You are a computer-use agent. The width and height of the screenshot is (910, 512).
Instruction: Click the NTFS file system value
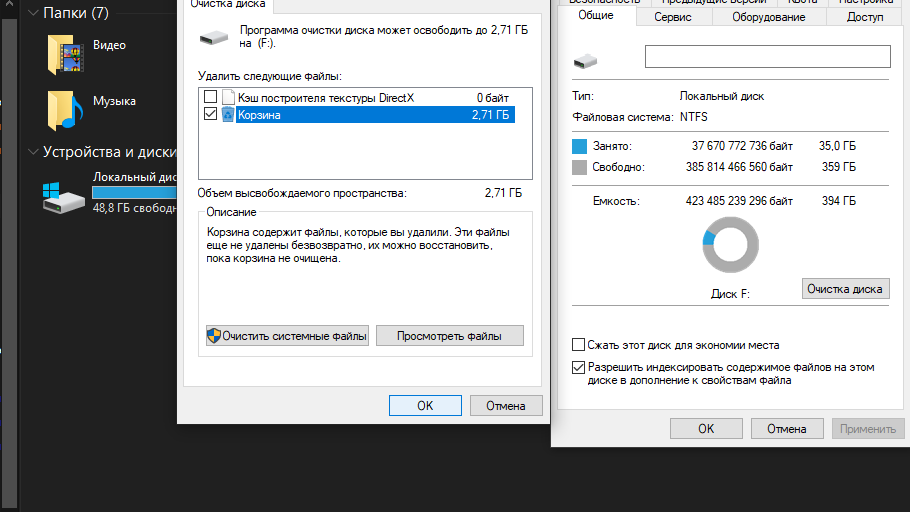[694, 117]
